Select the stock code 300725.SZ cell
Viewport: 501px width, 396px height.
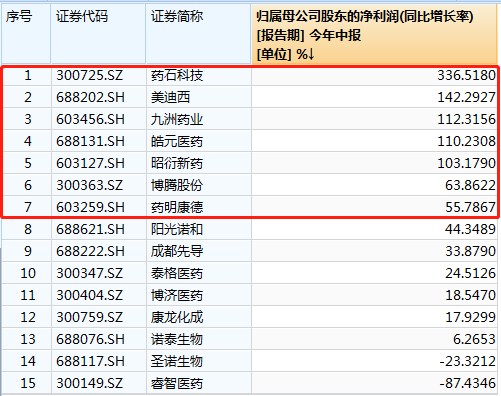pyautogui.click(x=99, y=75)
